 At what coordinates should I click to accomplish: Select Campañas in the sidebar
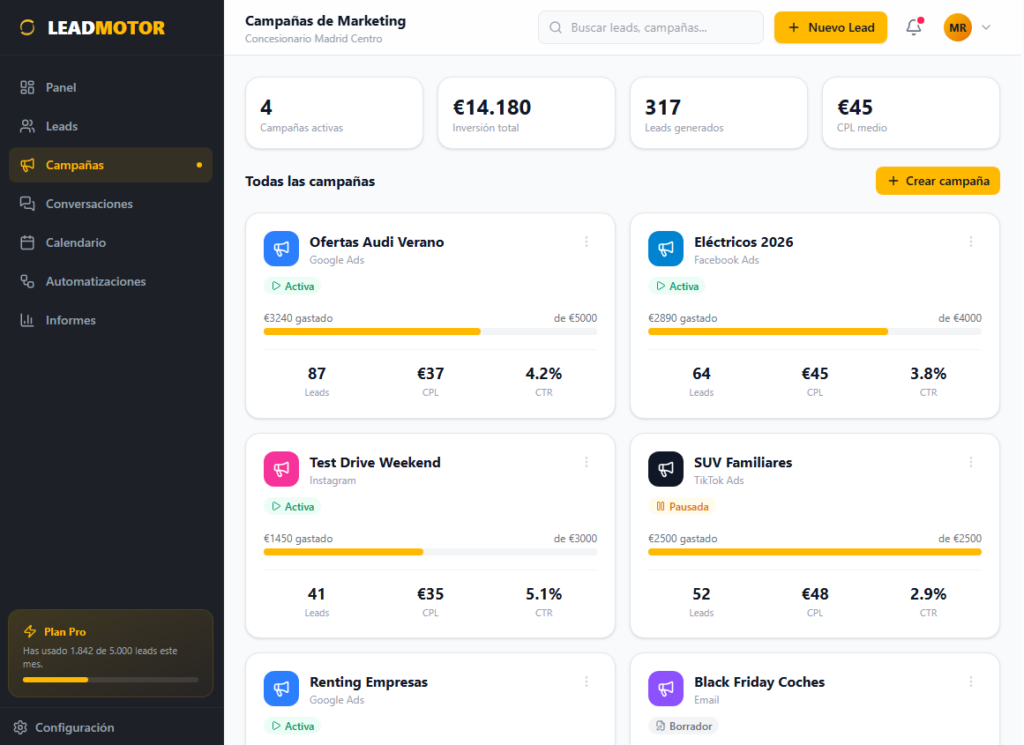[x=110, y=165]
